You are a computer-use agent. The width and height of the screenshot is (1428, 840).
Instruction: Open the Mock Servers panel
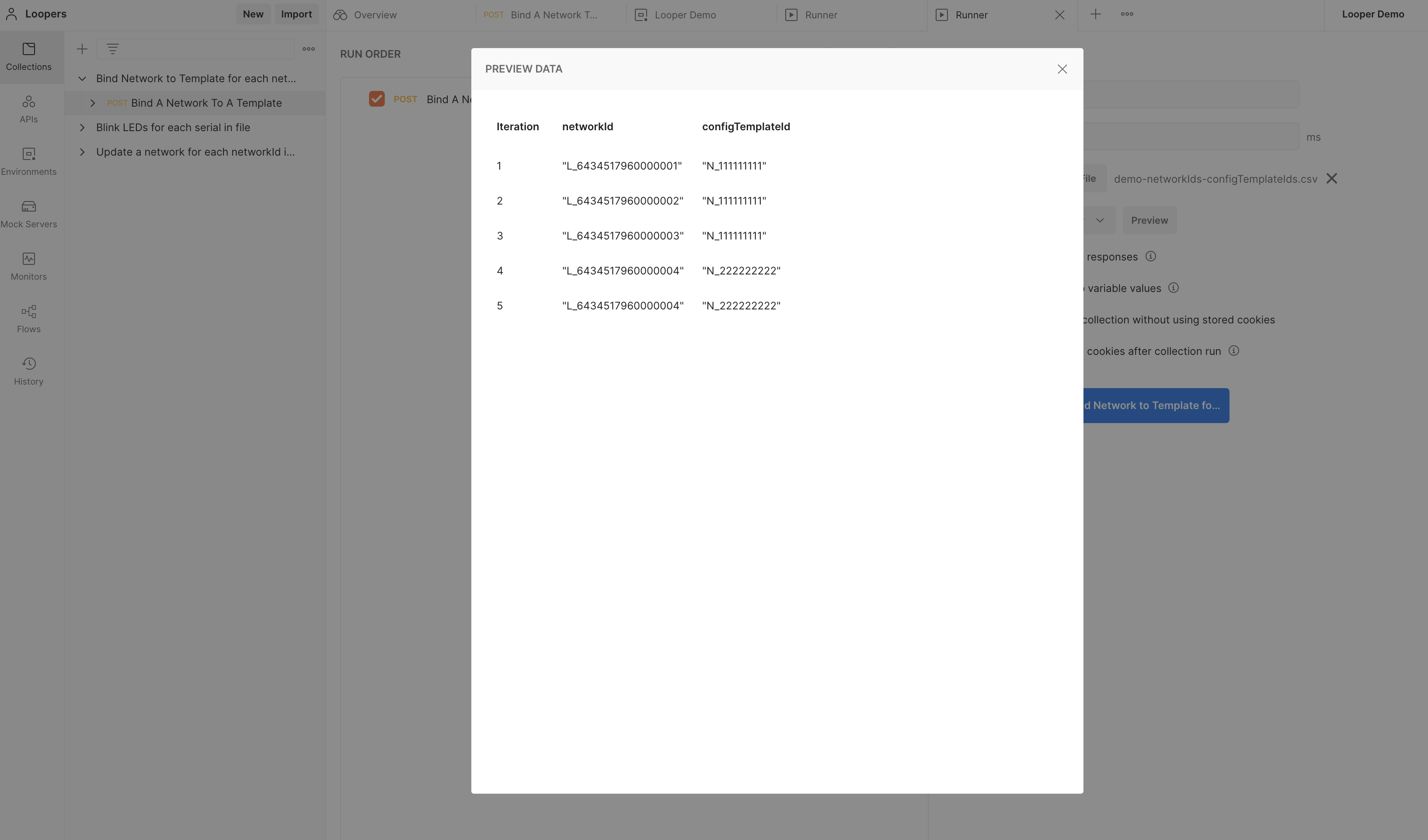click(29, 214)
